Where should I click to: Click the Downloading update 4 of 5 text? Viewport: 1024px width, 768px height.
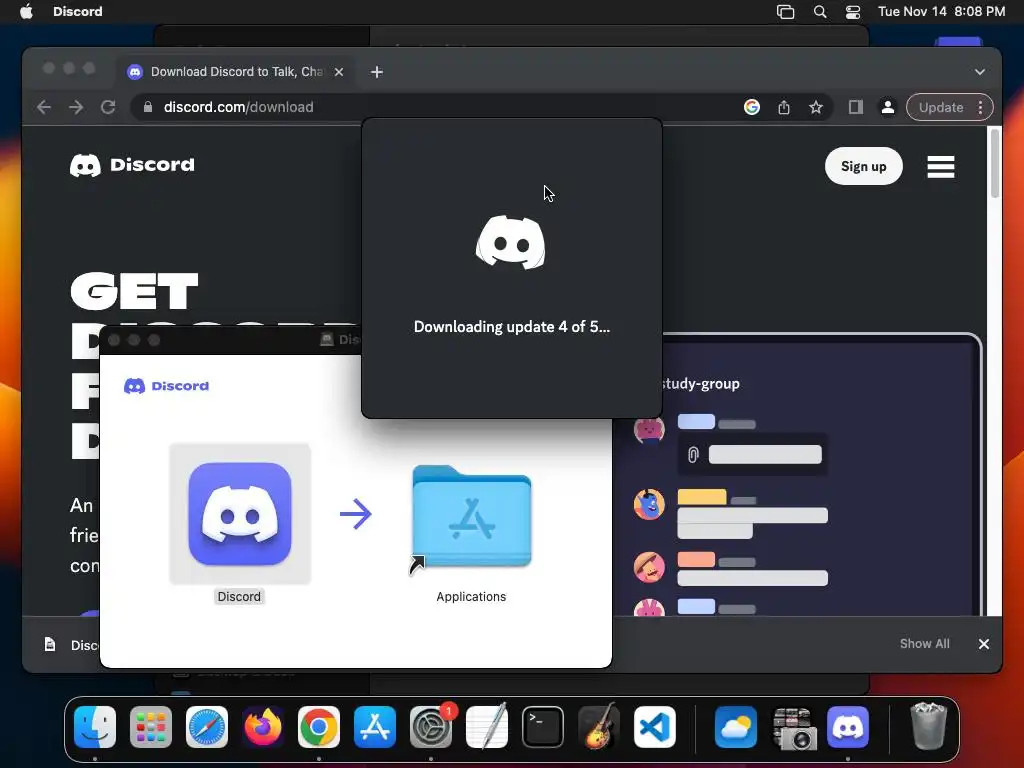pyautogui.click(x=512, y=327)
